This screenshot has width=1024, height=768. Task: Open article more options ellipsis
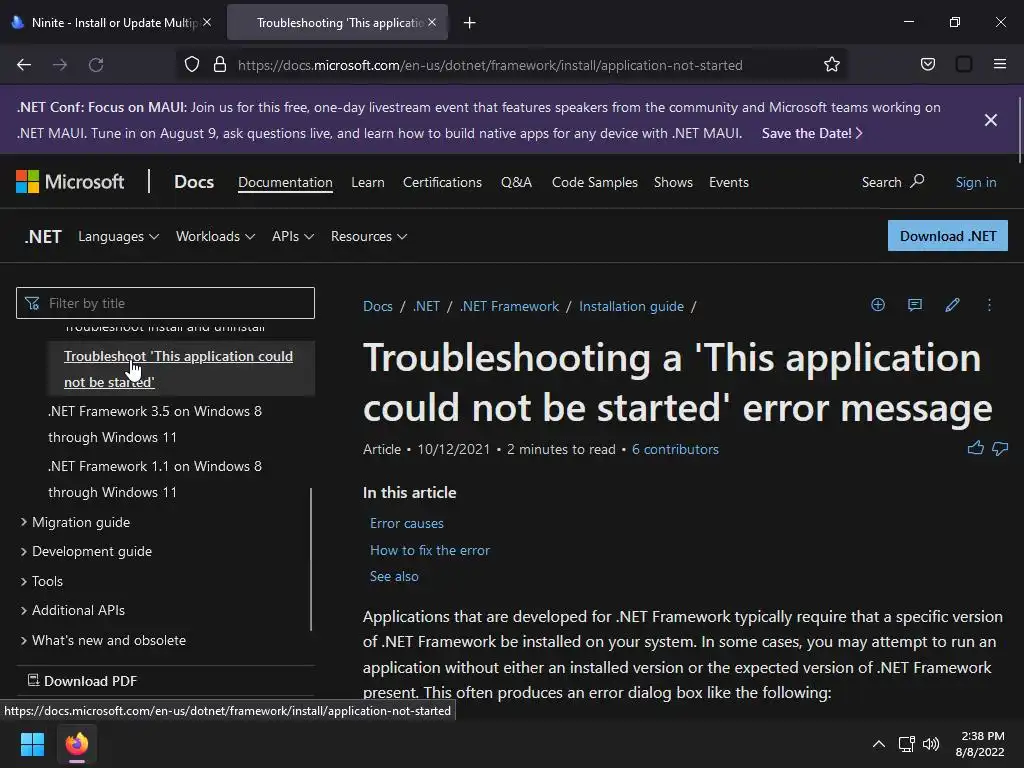pyautogui.click(x=989, y=305)
